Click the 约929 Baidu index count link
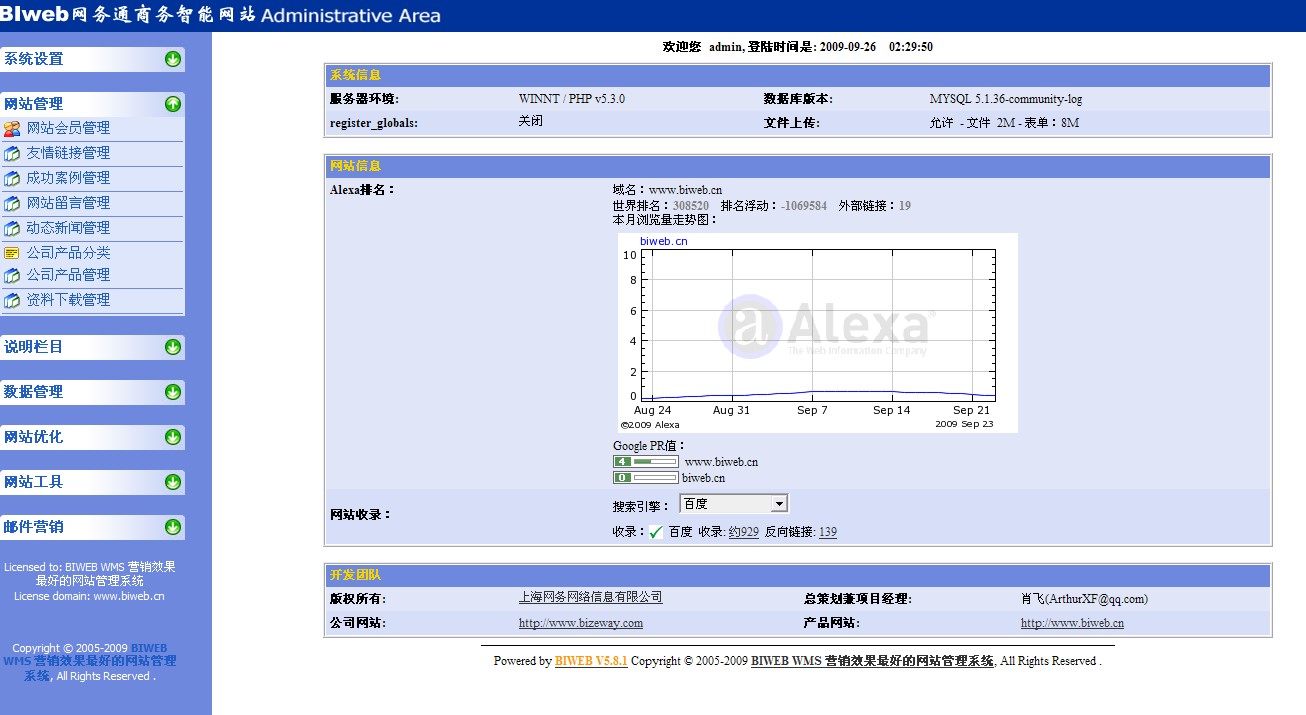The height and width of the screenshot is (715, 1306). pyautogui.click(x=743, y=532)
